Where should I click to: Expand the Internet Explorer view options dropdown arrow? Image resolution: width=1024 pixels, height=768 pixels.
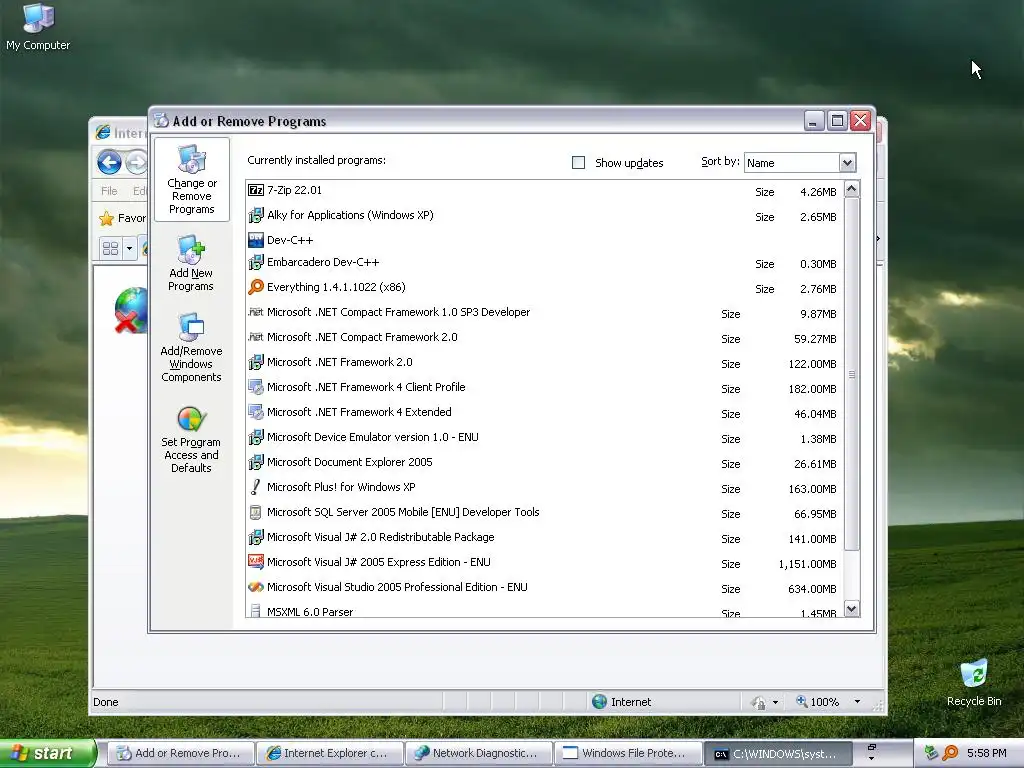coord(129,248)
